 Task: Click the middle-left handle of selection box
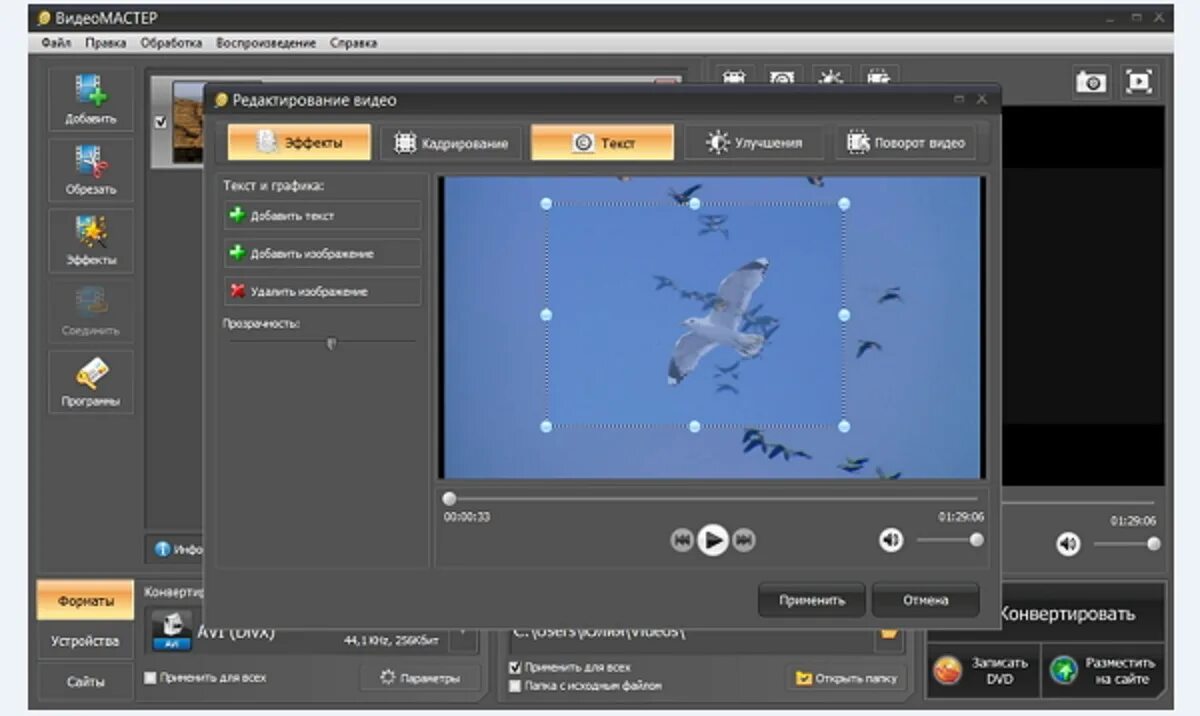pos(546,315)
